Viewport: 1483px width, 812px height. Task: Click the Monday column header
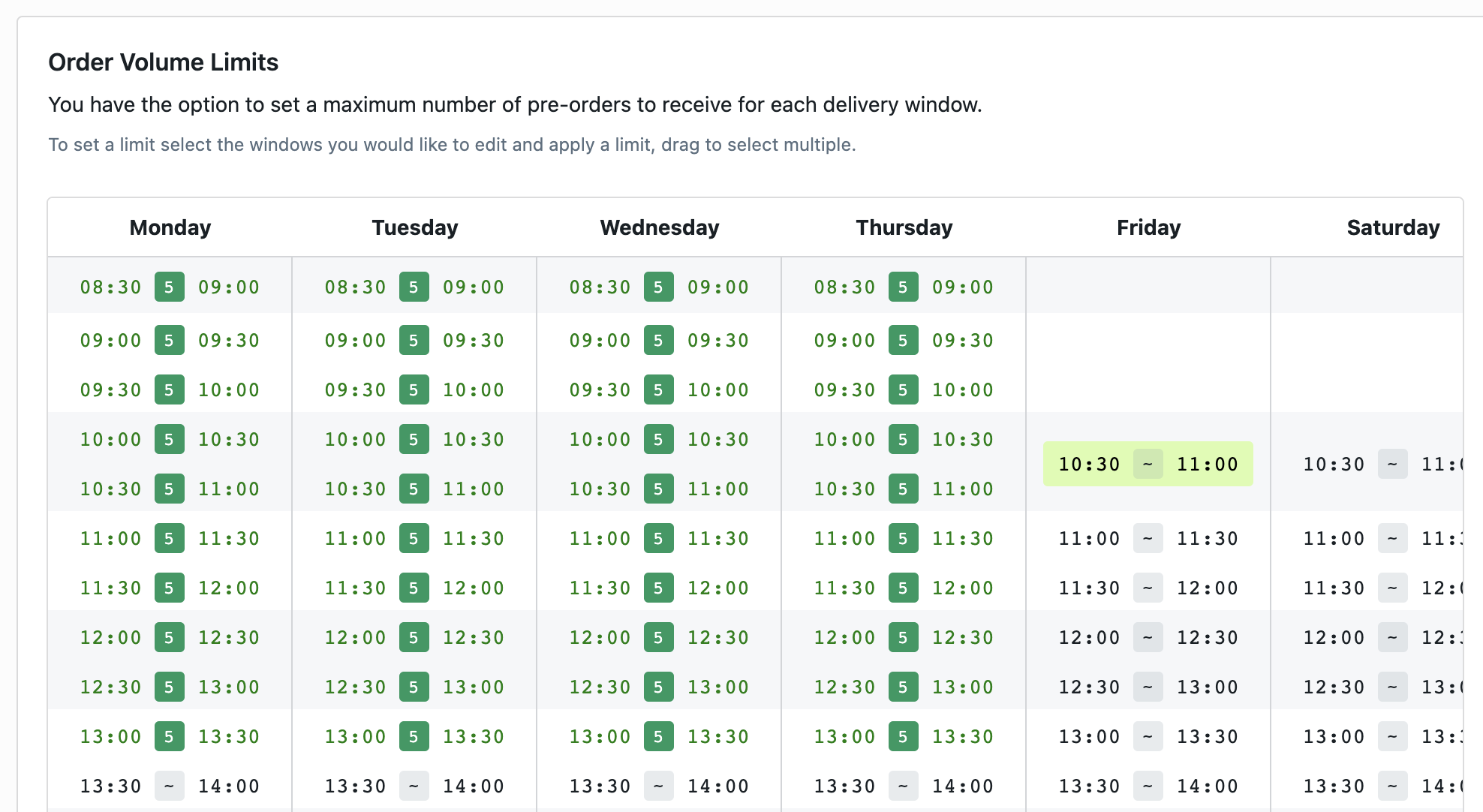pos(170,227)
